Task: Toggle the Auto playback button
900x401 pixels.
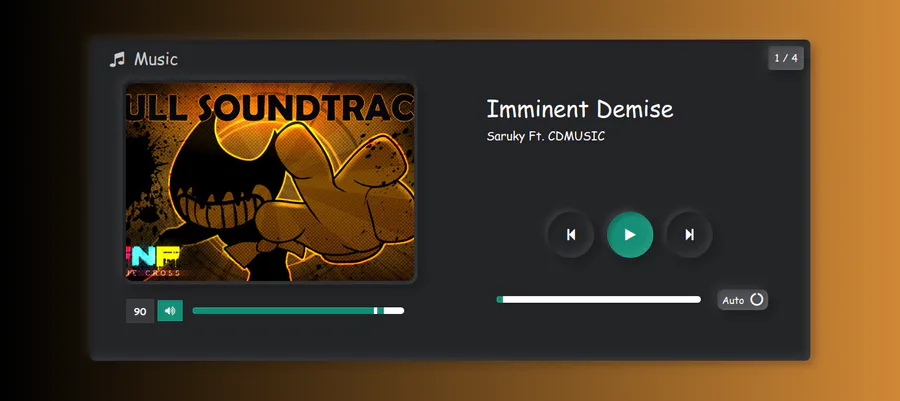Action: click(x=742, y=299)
